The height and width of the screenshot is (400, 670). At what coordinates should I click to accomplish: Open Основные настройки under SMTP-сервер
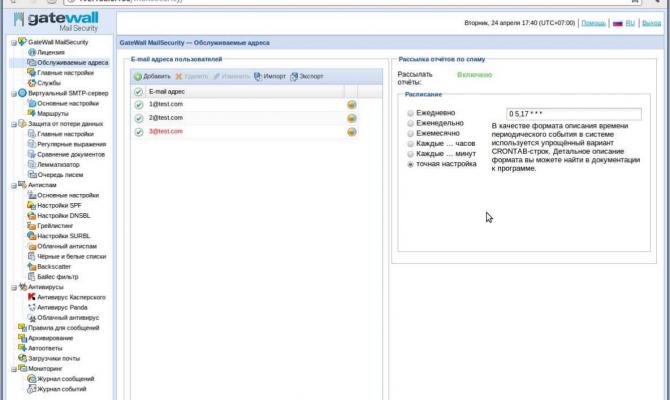tap(68, 103)
